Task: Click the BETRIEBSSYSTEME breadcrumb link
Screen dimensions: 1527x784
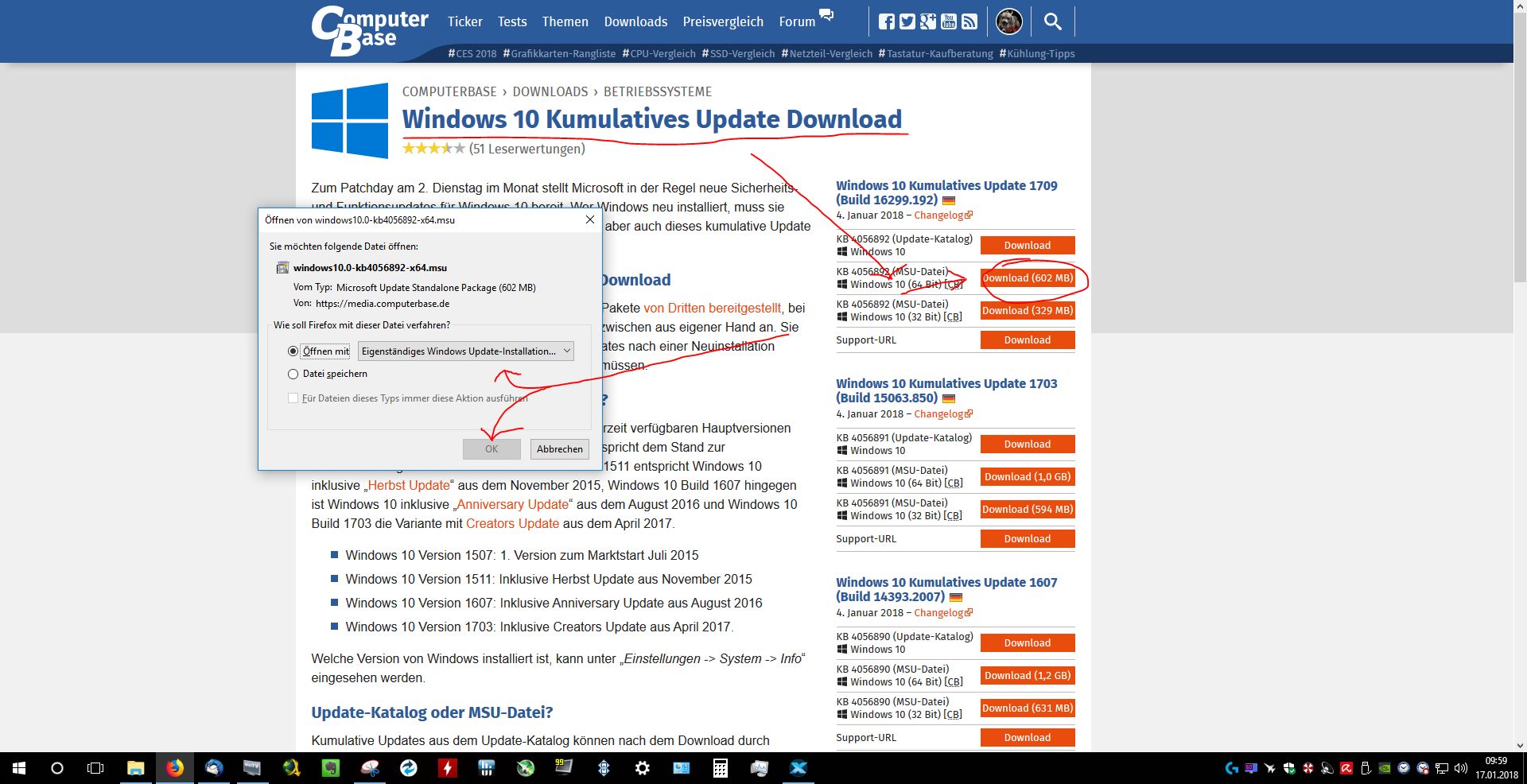Action: coord(658,91)
